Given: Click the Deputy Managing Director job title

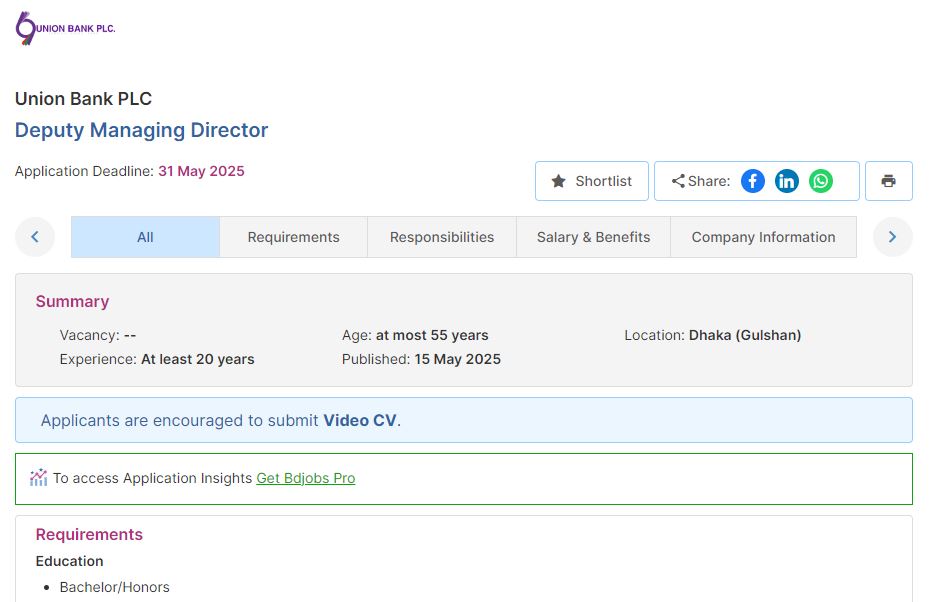Looking at the screenshot, I should (141, 130).
